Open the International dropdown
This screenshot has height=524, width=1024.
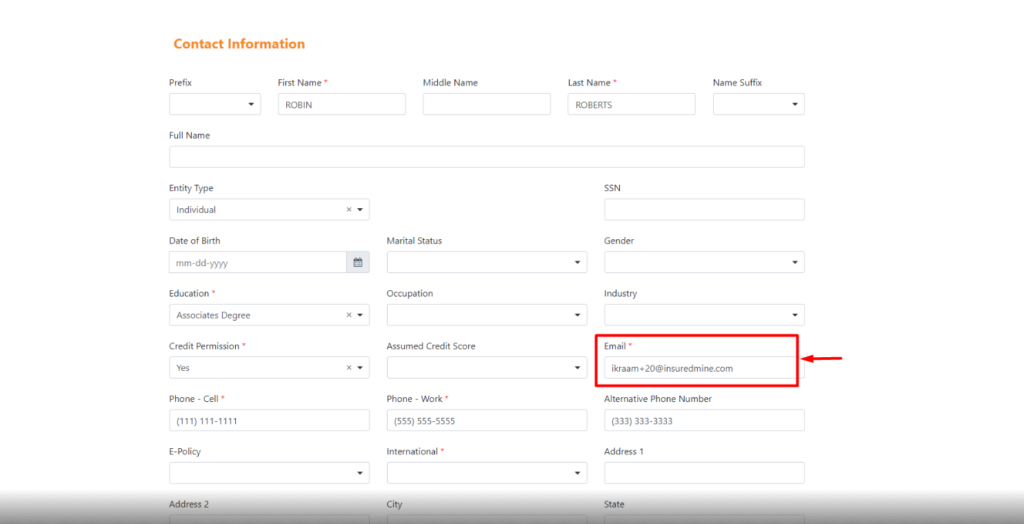pyautogui.click(x=487, y=473)
